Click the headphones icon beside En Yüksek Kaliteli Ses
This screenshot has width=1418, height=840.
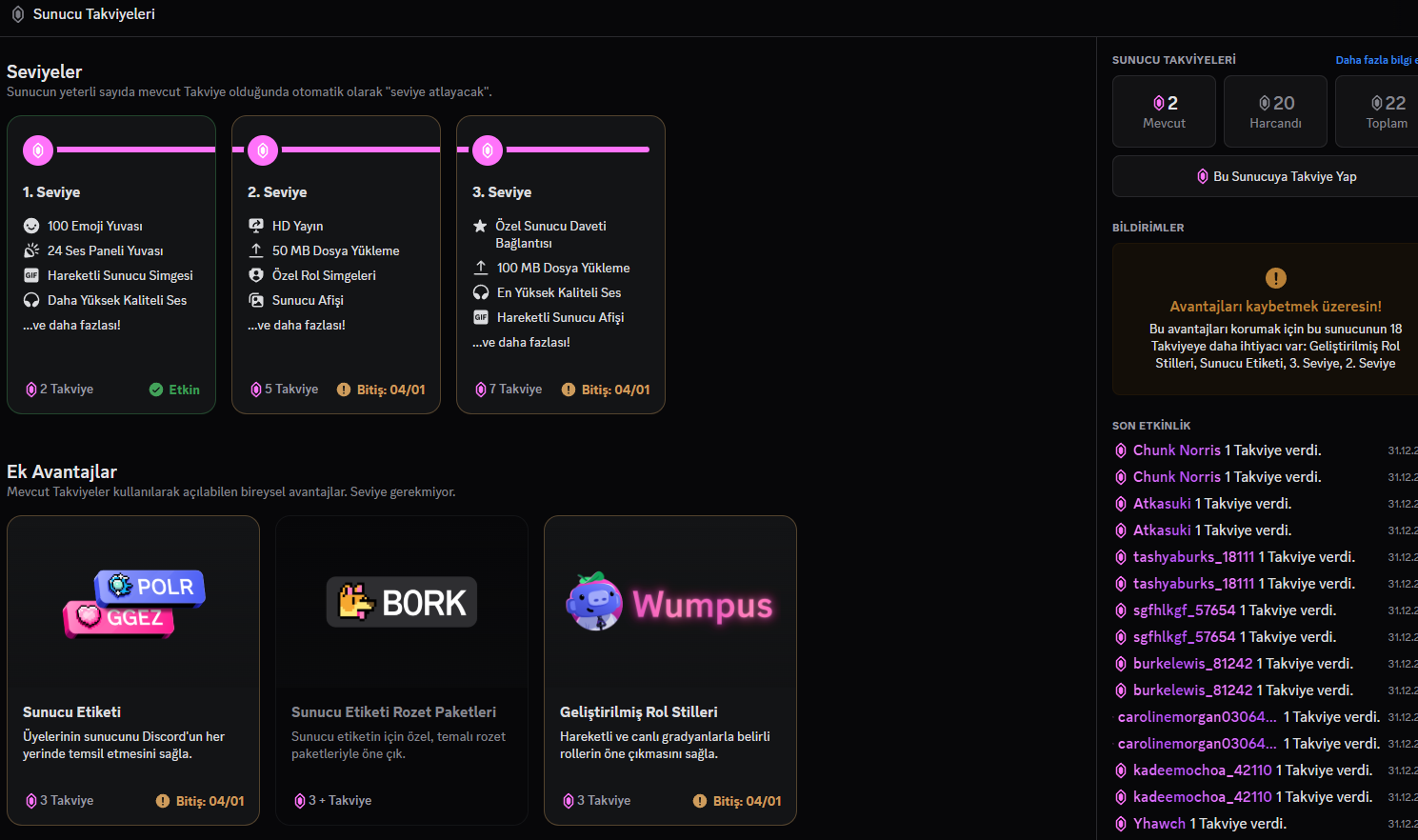pos(481,292)
